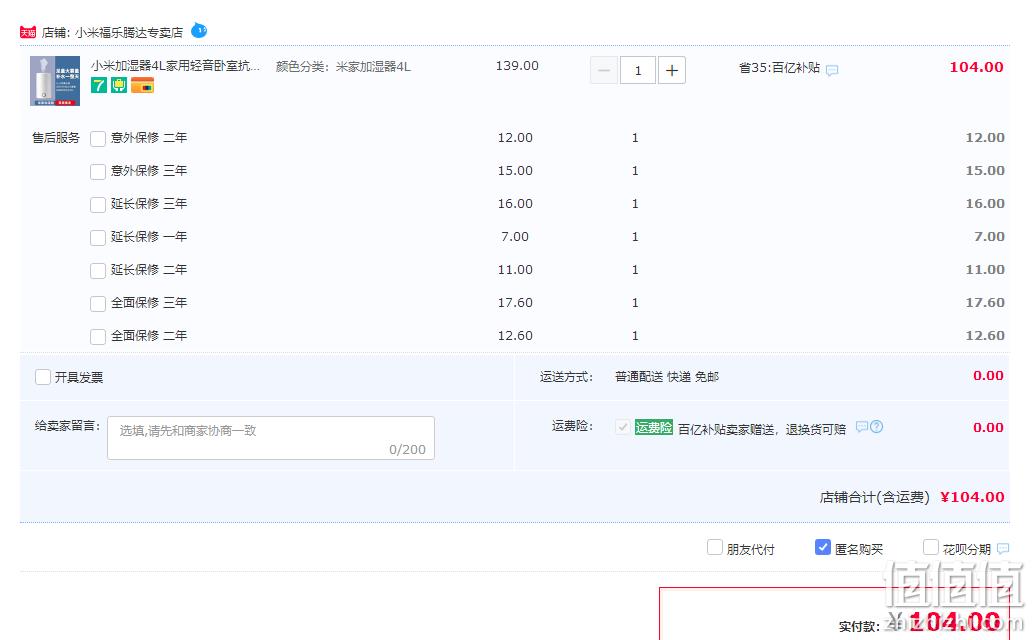1033x640 pixels.
Task: Click the quantity input field showing 1
Action: (x=638, y=71)
